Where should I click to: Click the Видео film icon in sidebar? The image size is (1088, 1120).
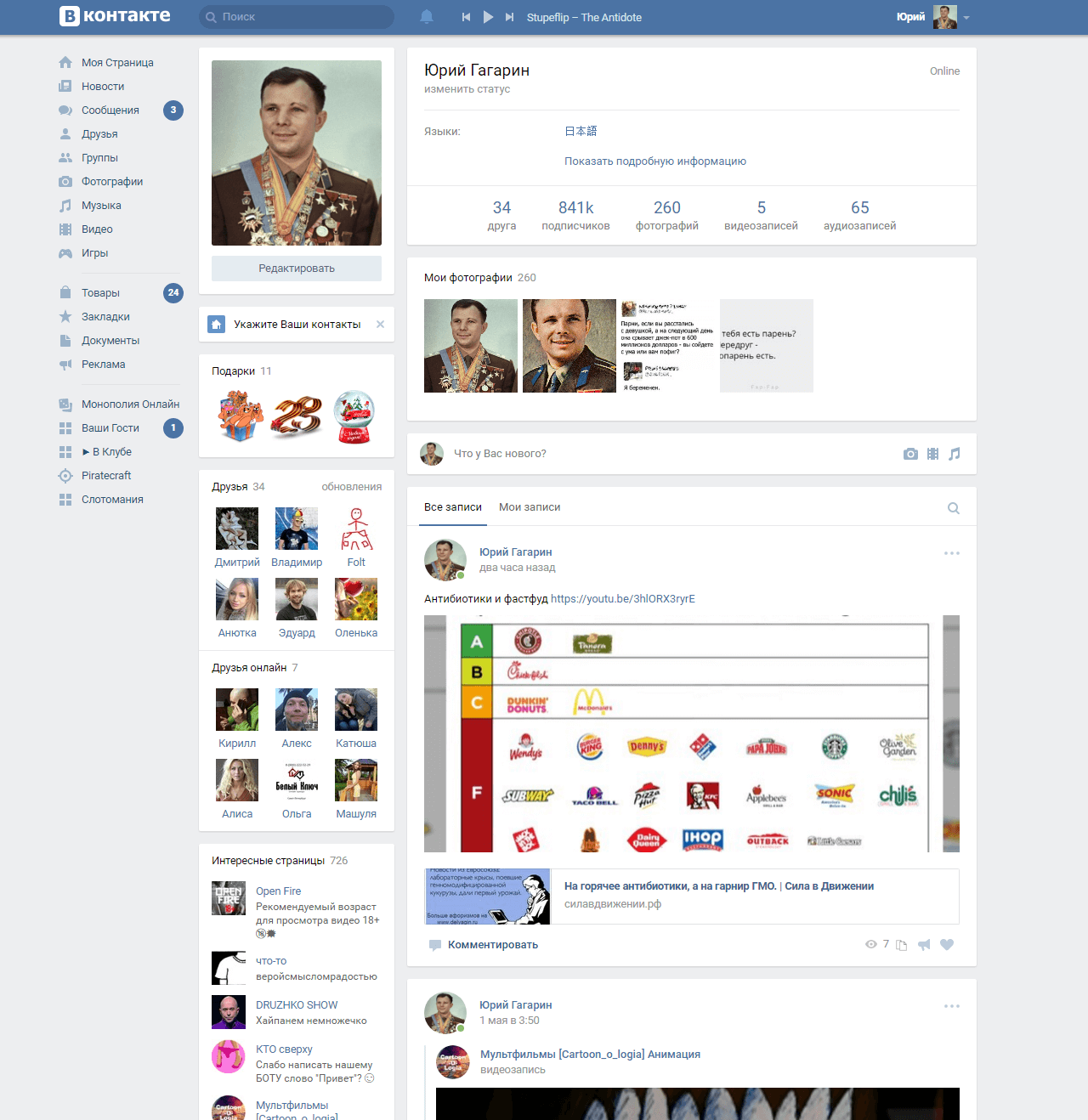(65, 229)
